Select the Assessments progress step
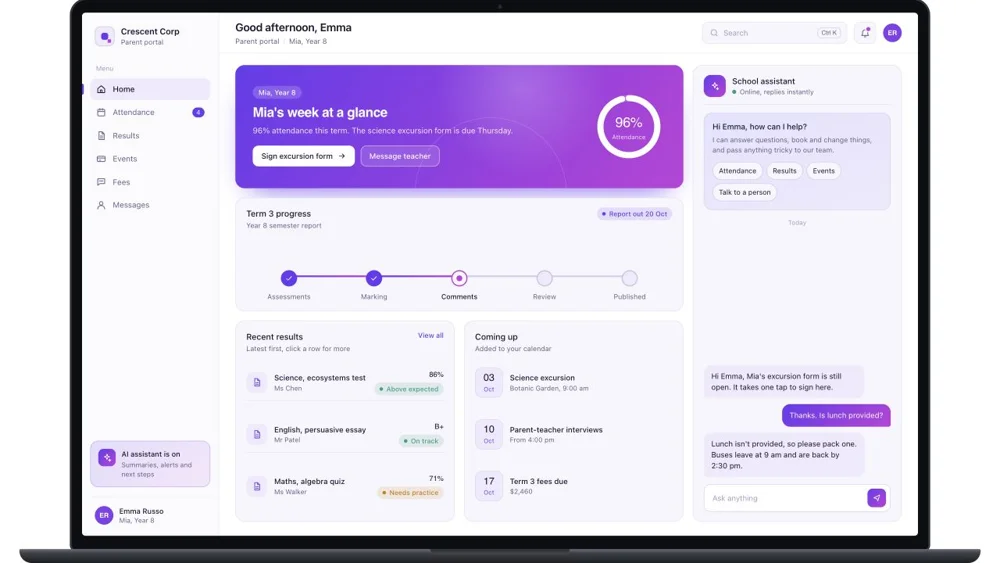 [289, 278]
